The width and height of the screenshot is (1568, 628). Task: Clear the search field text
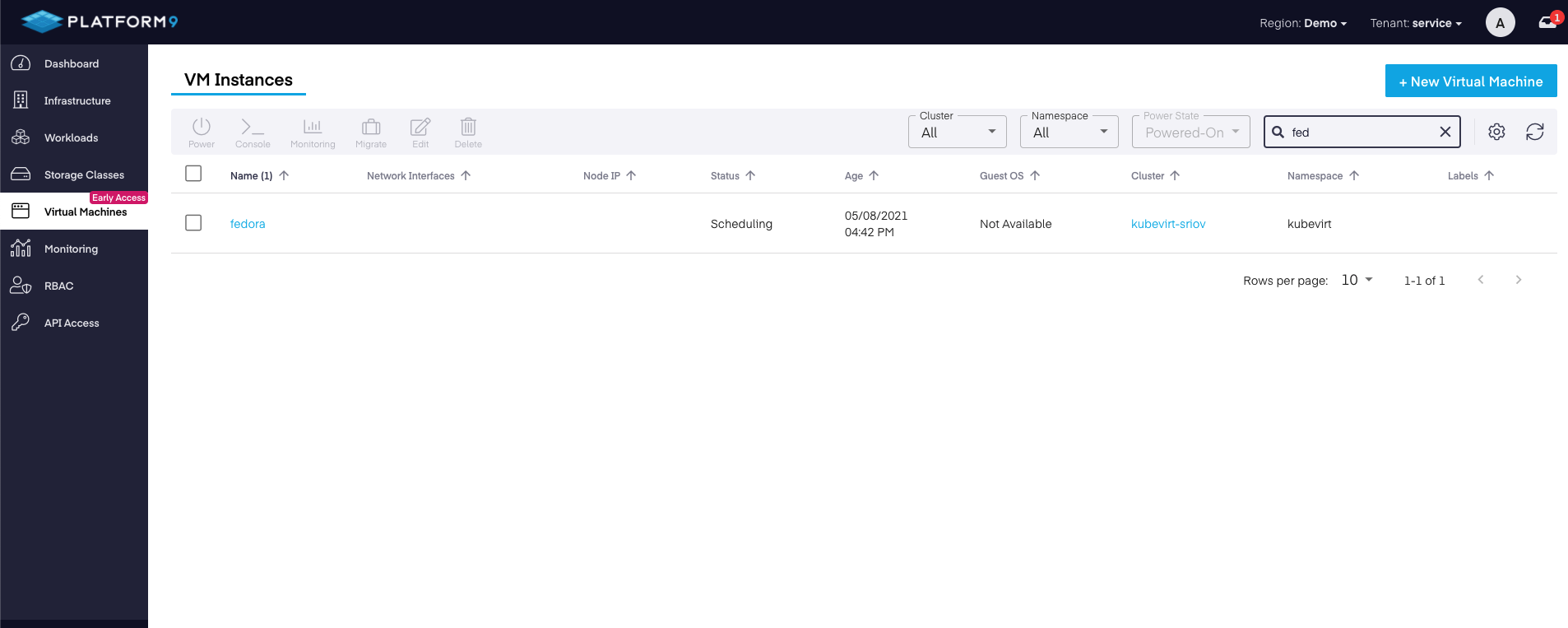pos(1445,132)
